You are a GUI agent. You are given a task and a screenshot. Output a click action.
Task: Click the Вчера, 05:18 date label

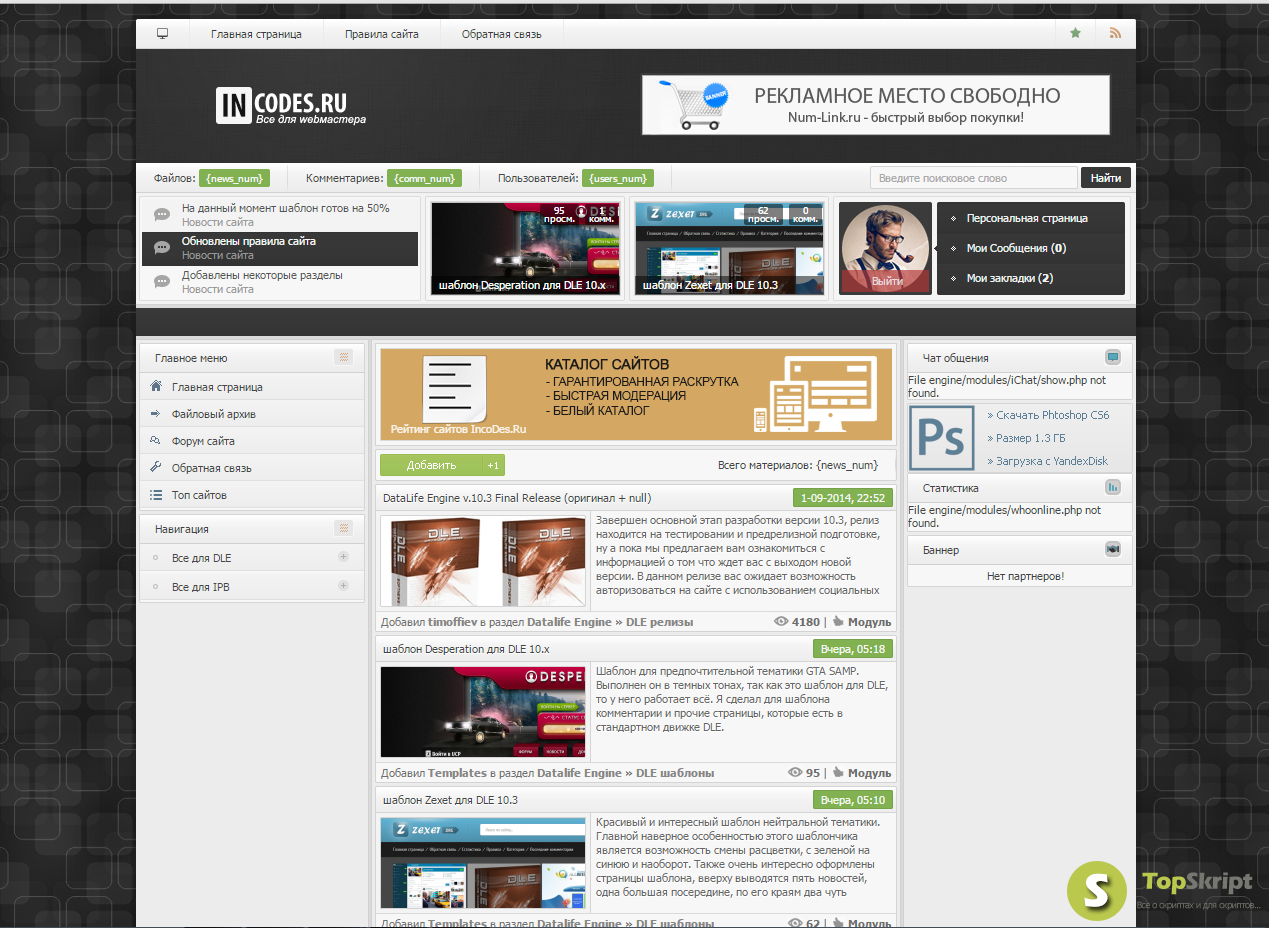pyautogui.click(x=852, y=649)
